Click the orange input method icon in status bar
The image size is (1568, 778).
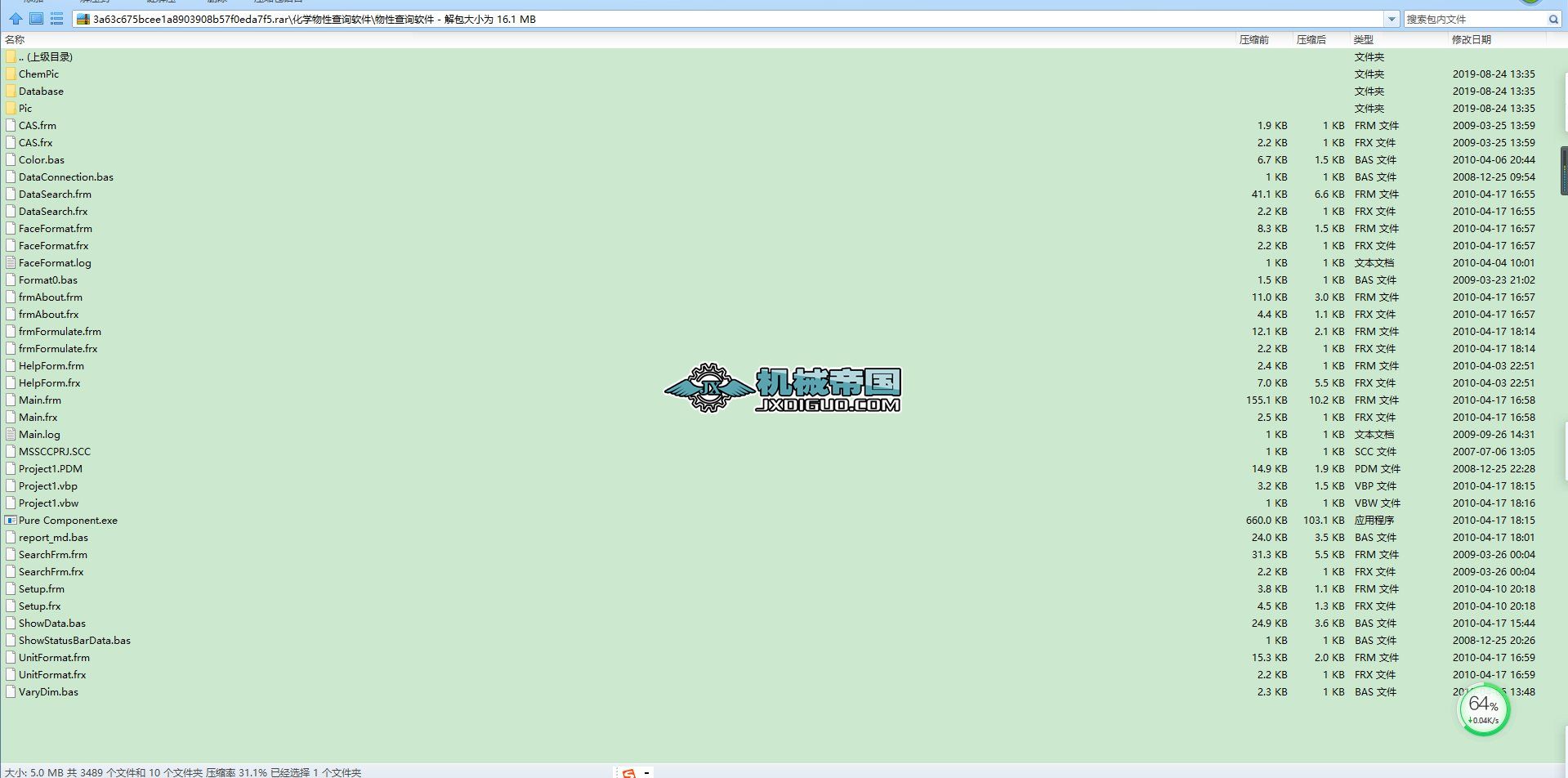coord(628,772)
